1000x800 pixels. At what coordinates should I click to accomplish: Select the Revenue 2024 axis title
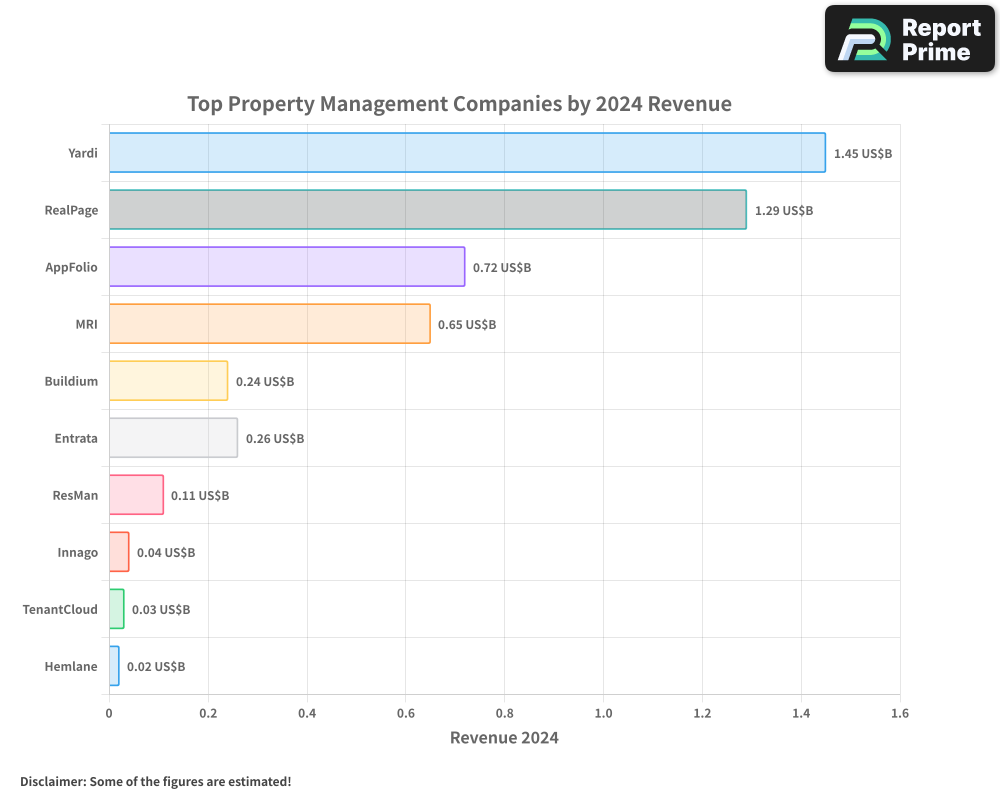[505, 737]
